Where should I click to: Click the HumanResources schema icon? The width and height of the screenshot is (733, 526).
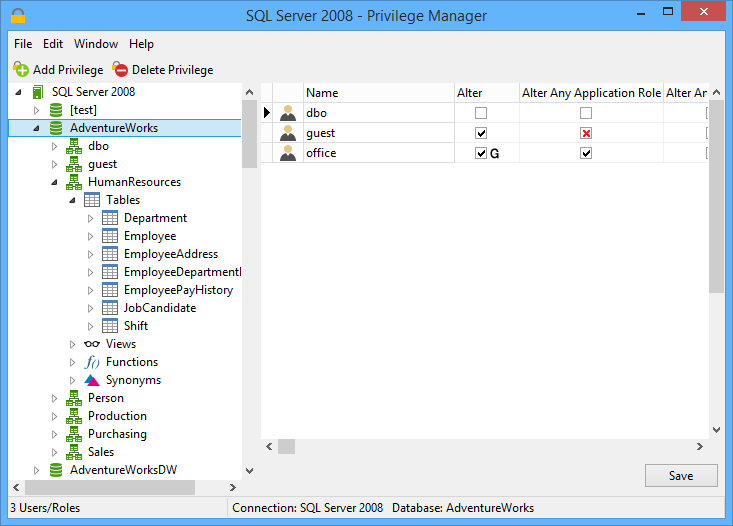[74, 182]
